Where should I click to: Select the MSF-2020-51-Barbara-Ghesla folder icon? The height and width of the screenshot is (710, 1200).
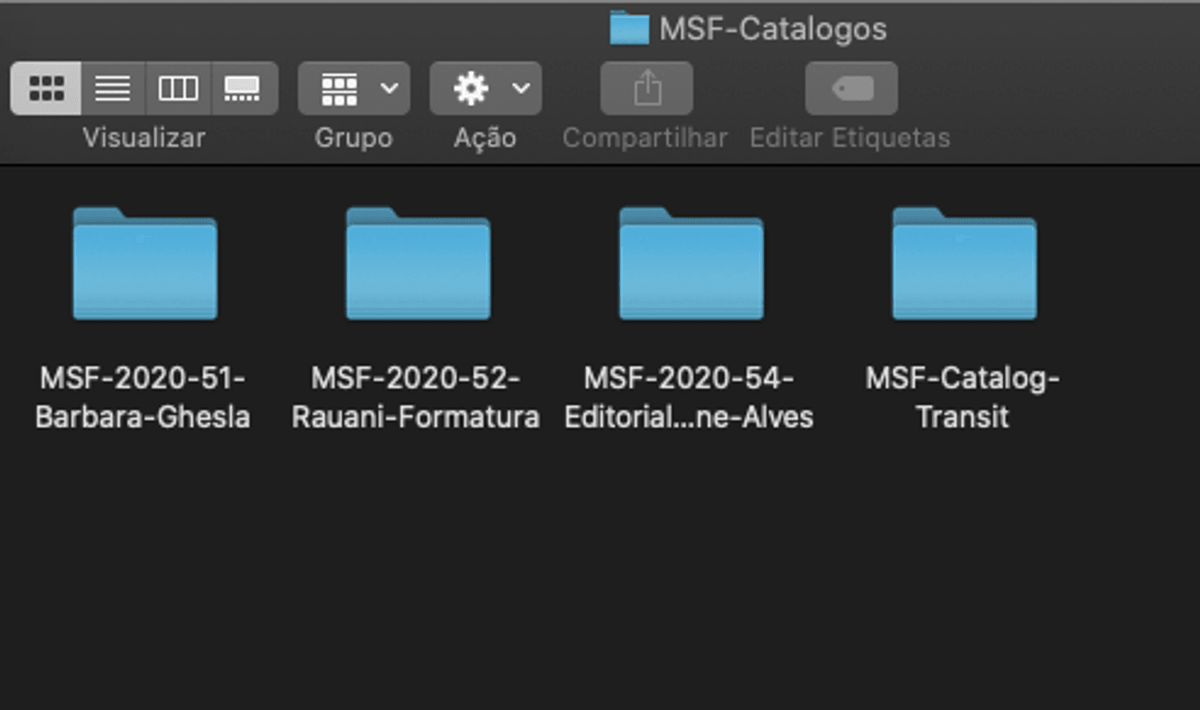click(x=145, y=263)
